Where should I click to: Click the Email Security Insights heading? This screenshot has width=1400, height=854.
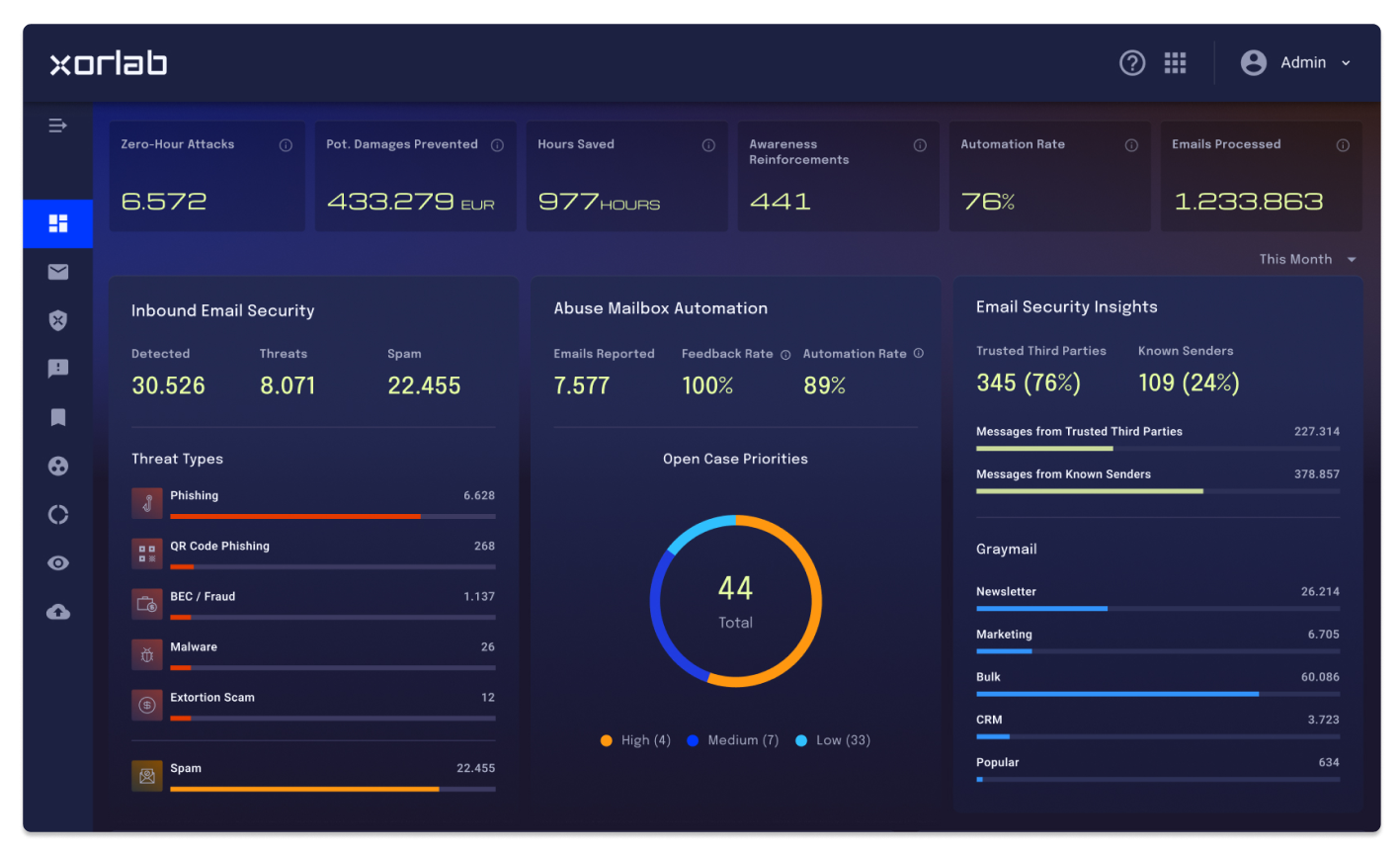tap(1067, 307)
